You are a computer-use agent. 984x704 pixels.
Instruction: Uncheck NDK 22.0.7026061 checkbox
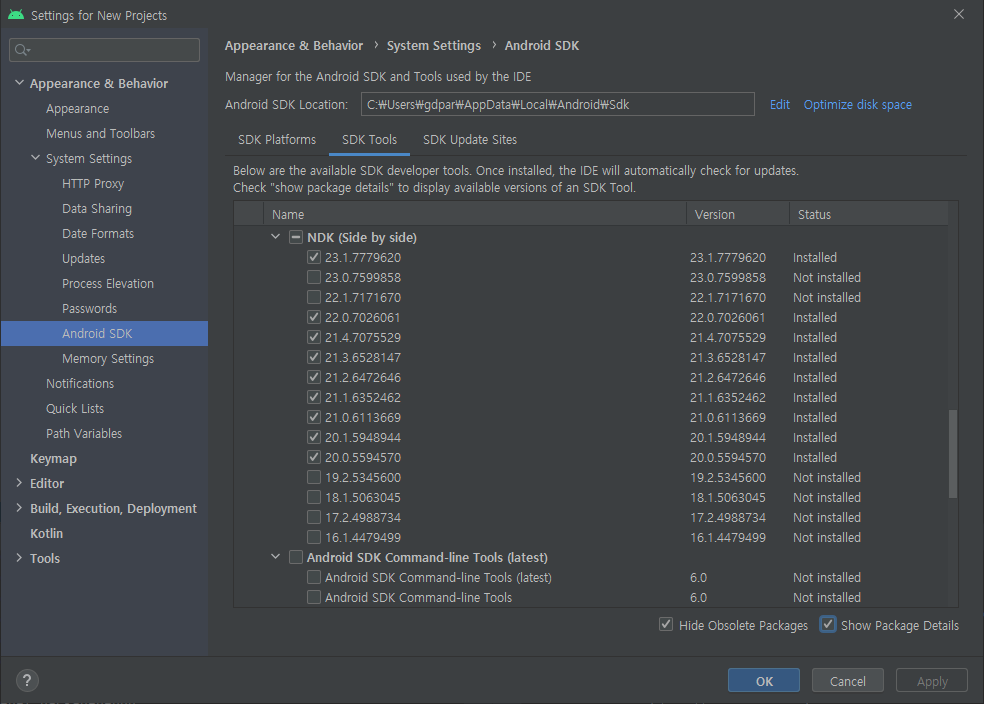pos(314,317)
